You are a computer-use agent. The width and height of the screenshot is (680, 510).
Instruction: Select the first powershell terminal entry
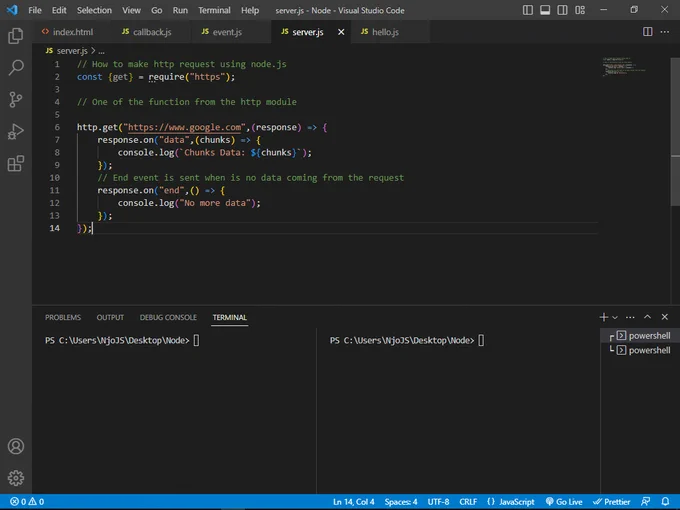[640, 336]
